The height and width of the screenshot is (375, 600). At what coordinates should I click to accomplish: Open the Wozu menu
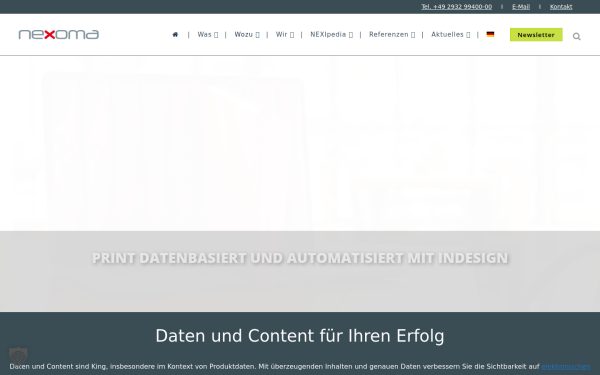point(243,34)
